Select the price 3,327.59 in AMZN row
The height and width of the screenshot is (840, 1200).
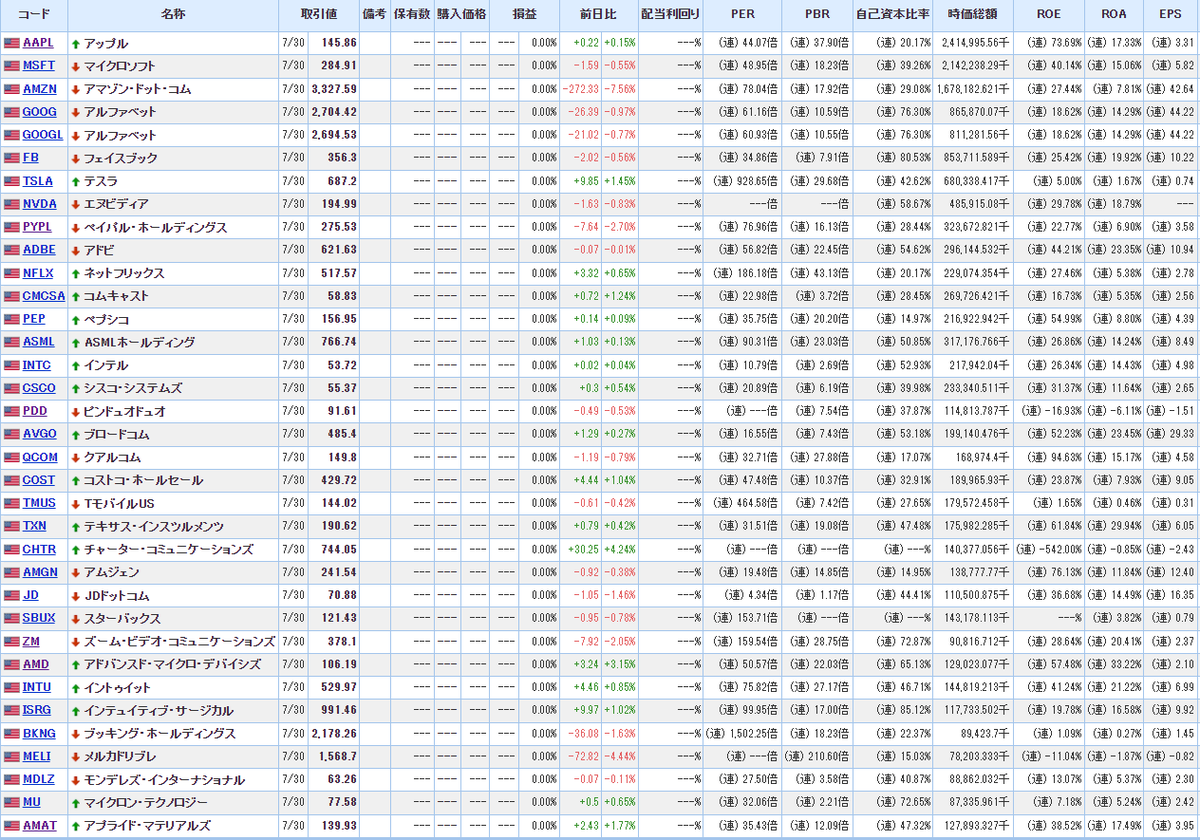click(333, 89)
